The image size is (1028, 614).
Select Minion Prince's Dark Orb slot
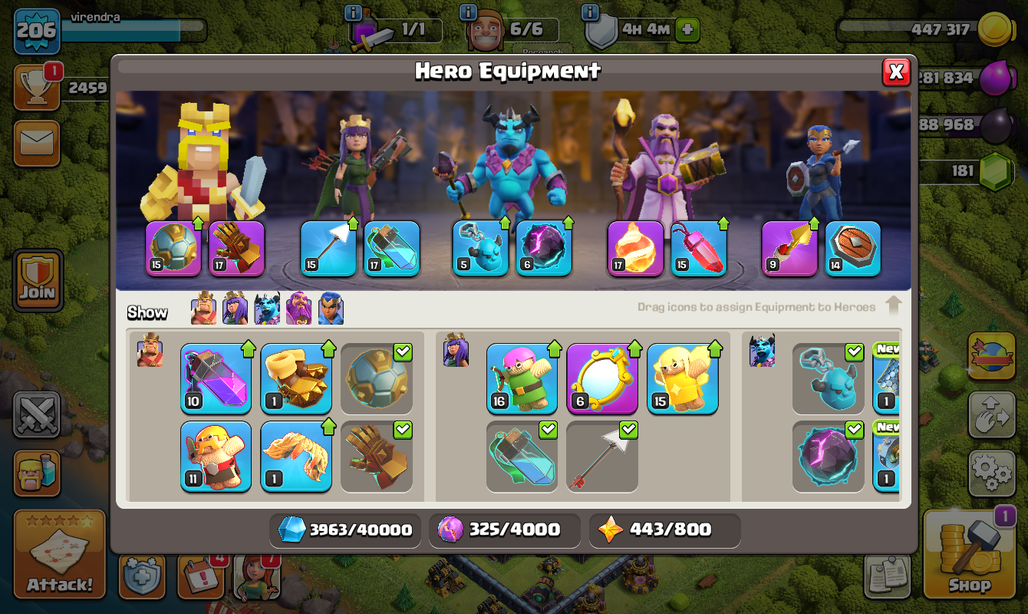[x=544, y=248]
